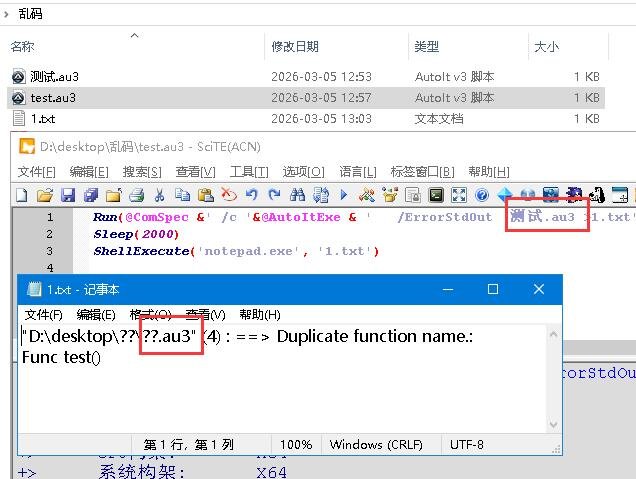Click the Paste clipboard icon
The width and height of the screenshot is (636, 479).
pos(206,195)
